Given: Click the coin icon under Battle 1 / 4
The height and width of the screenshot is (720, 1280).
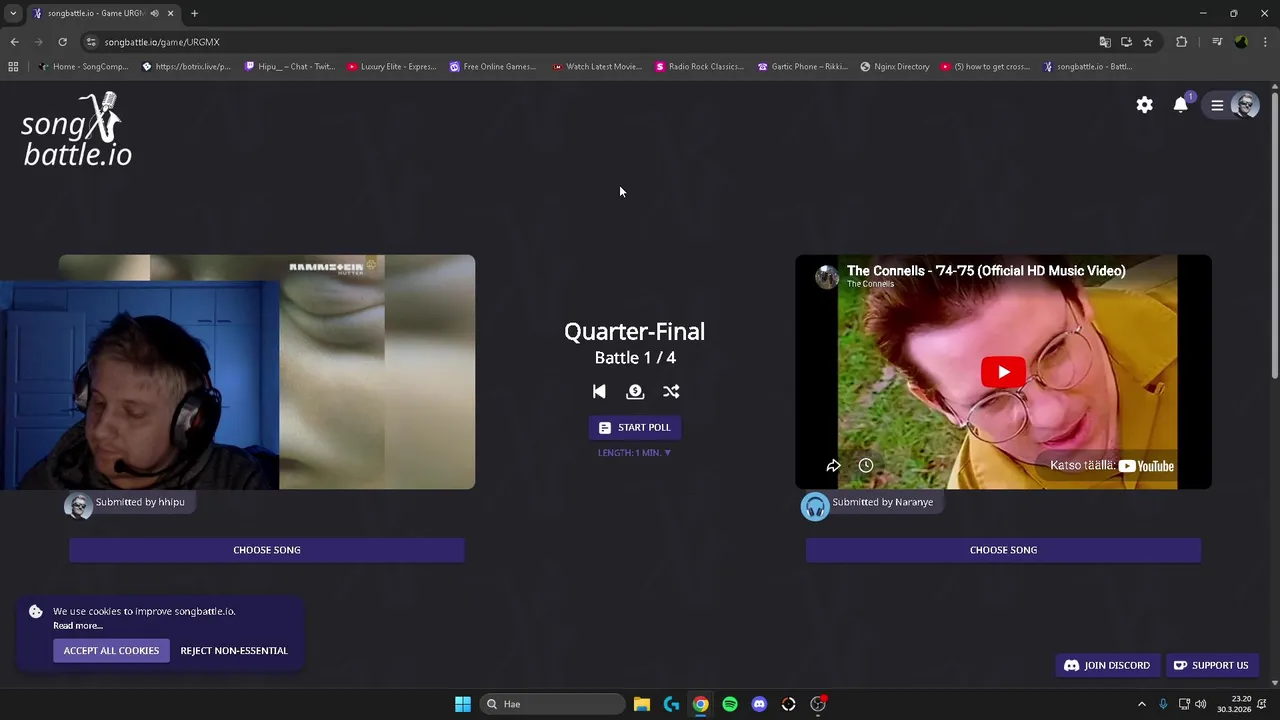Looking at the screenshot, I should click(x=635, y=392).
